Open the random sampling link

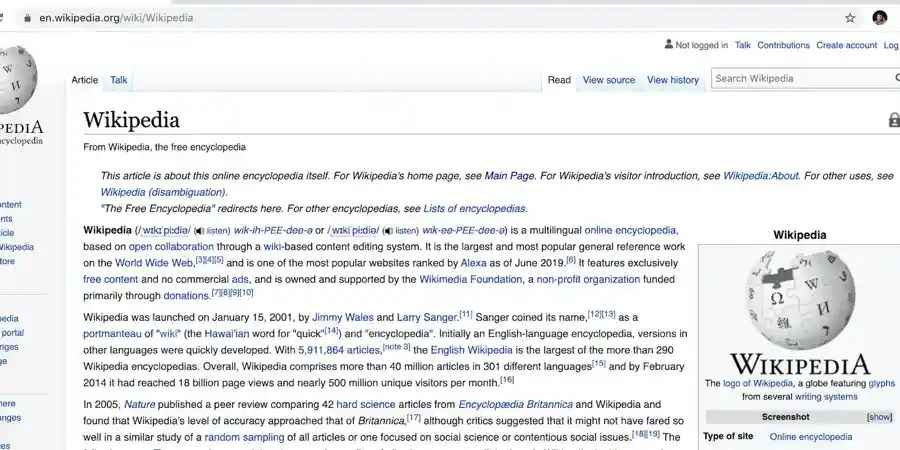click(245, 437)
